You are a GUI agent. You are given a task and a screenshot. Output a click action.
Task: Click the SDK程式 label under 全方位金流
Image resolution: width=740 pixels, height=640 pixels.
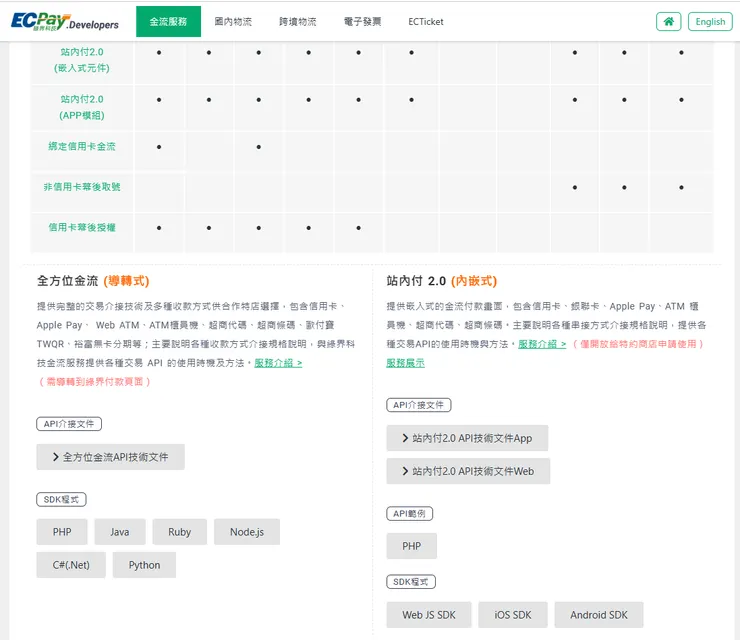(x=61, y=499)
